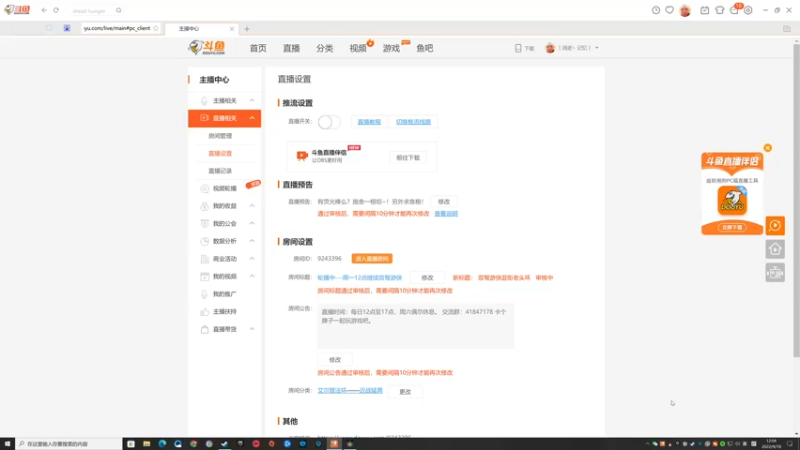Expand the 我的视频 sidebar section
Viewport: 800px width, 450px height.
(252, 276)
